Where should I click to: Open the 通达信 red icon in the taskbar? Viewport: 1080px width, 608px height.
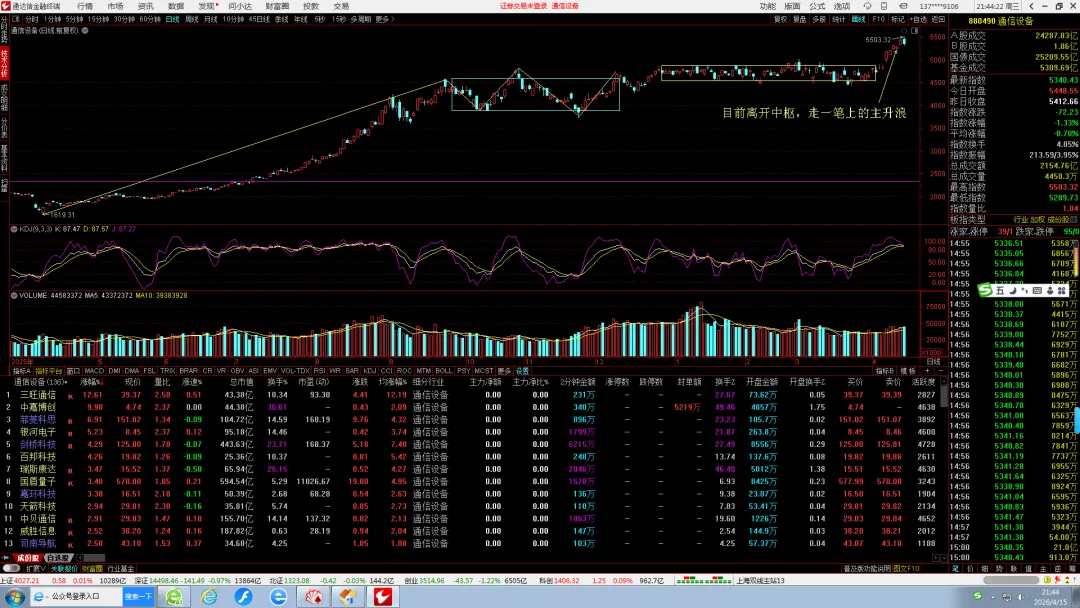(382, 596)
